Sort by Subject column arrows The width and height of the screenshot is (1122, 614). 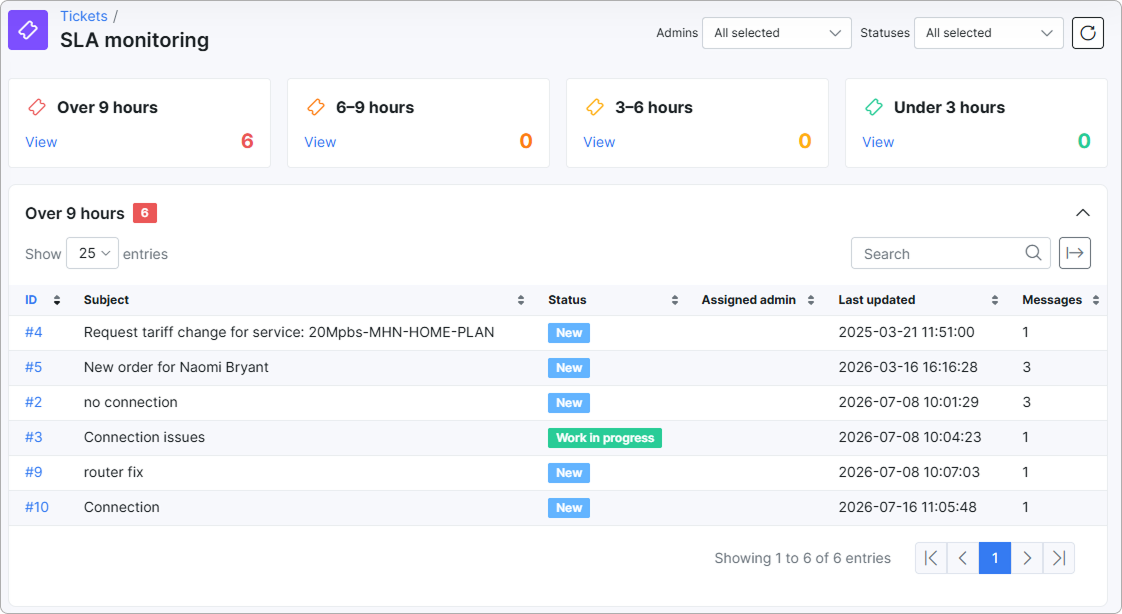[521, 301]
